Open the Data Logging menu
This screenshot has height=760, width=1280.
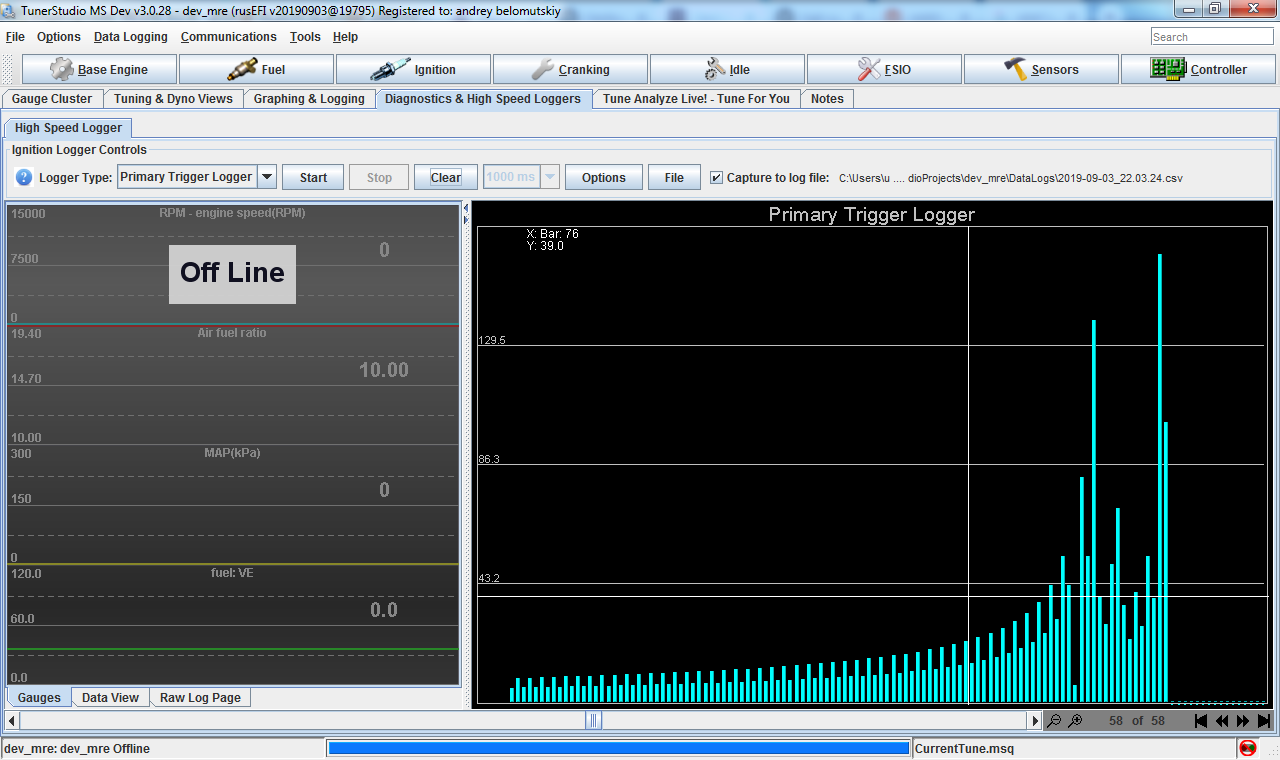[x=131, y=37]
